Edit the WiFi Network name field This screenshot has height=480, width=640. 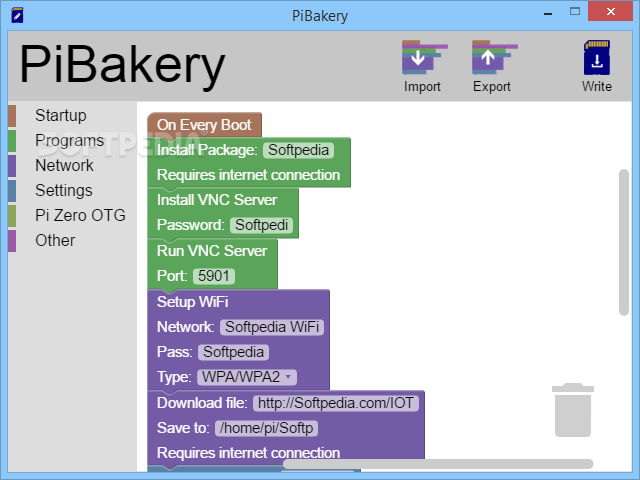pyautogui.click(x=272, y=327)
